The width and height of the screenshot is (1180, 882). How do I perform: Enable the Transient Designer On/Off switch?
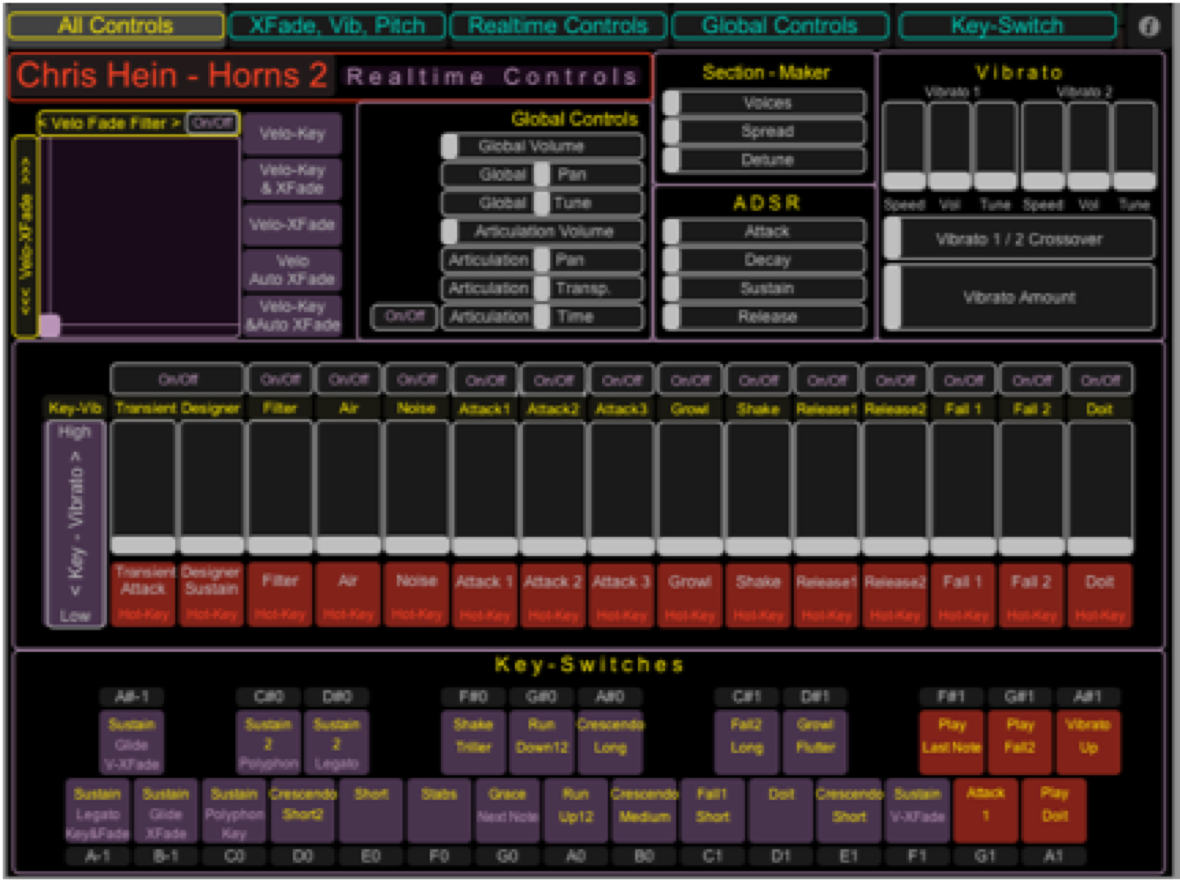177,380
